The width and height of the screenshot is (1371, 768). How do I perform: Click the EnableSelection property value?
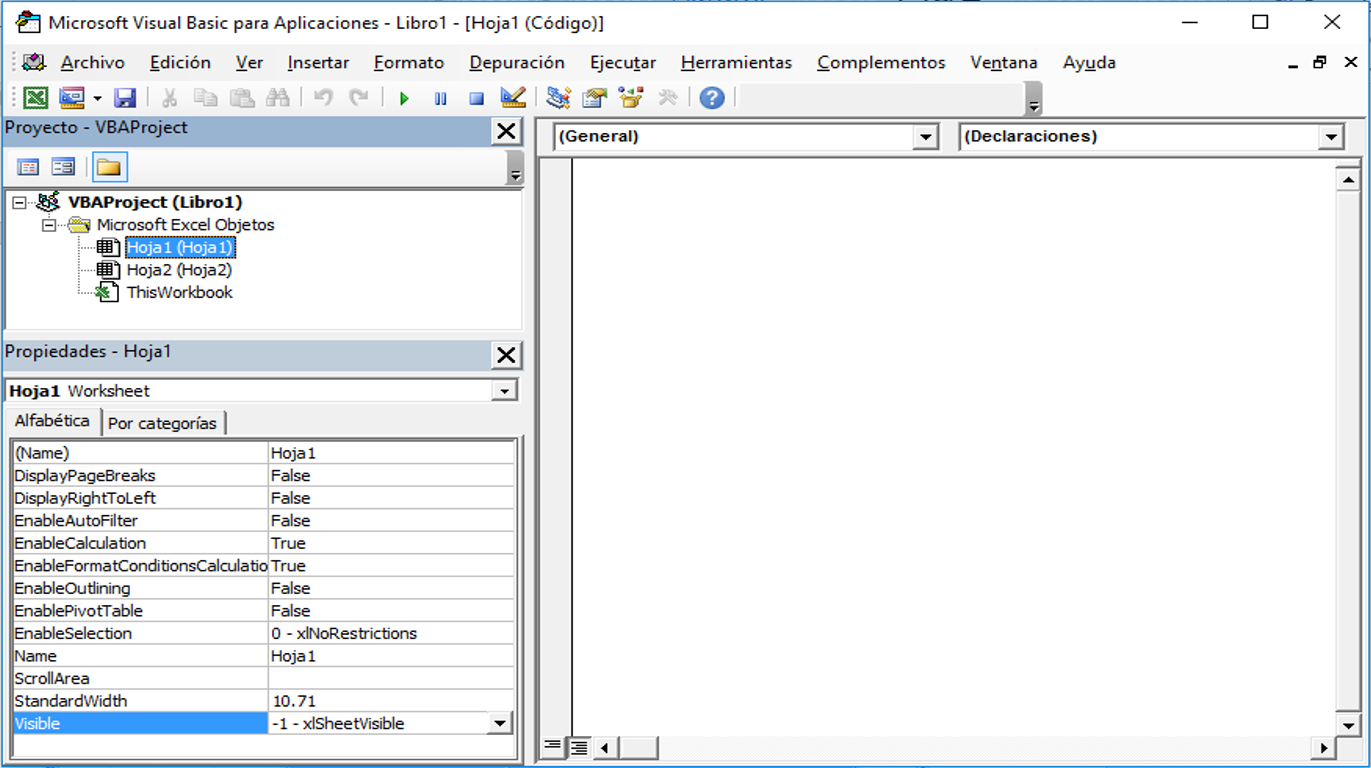(x=391, y=633)
